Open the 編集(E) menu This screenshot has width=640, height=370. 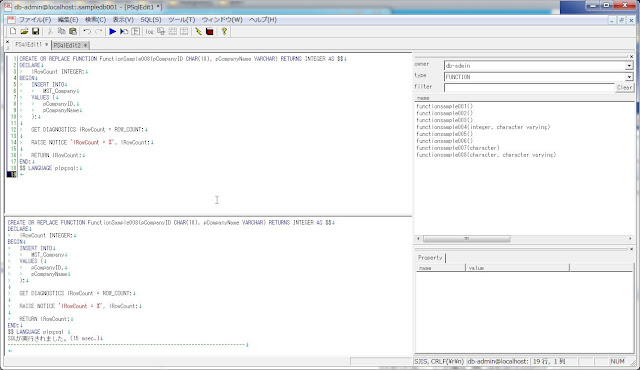pos(68,20)
